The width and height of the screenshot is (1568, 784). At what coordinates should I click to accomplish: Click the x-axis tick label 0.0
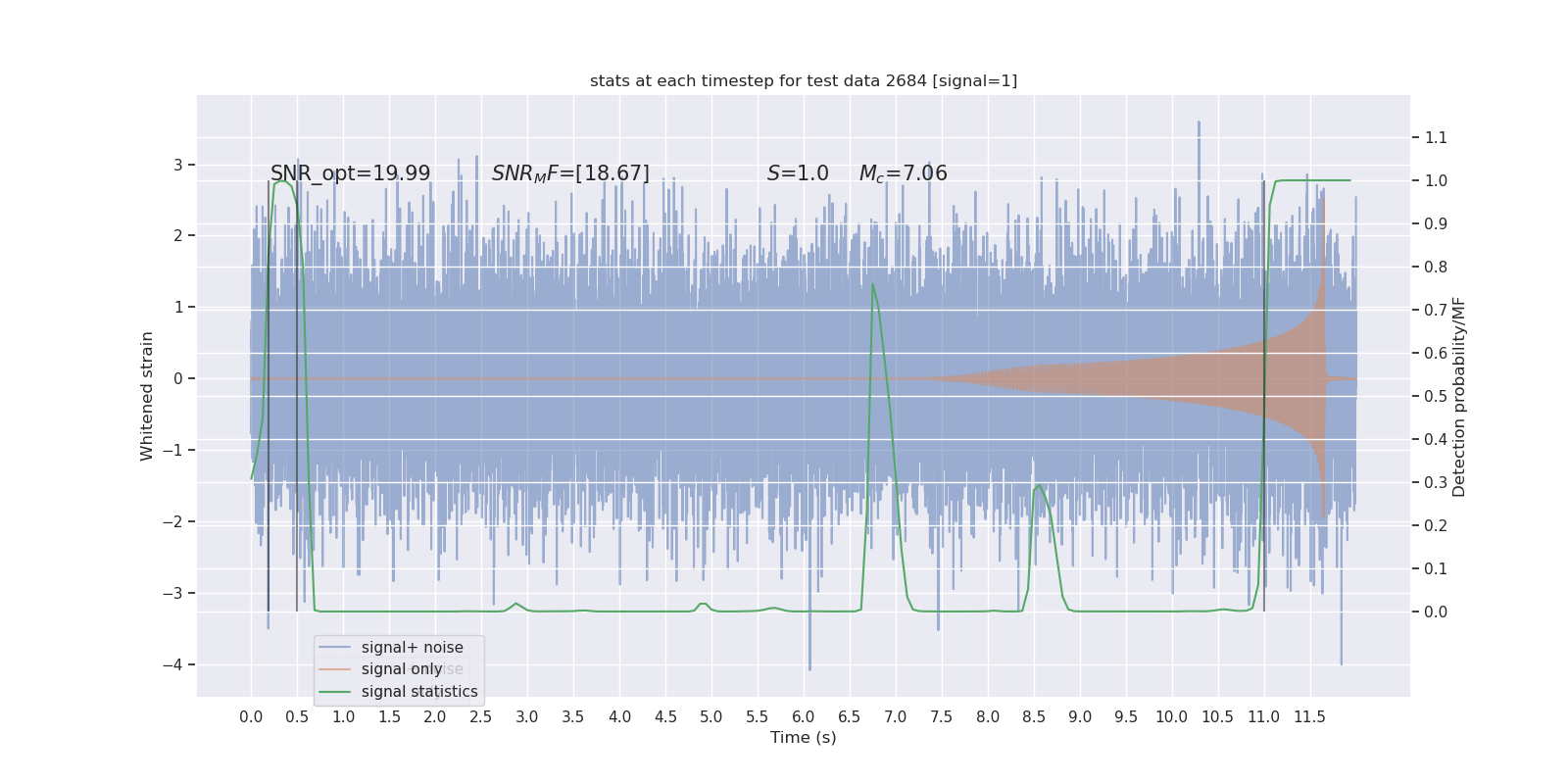tap(251, 717)
